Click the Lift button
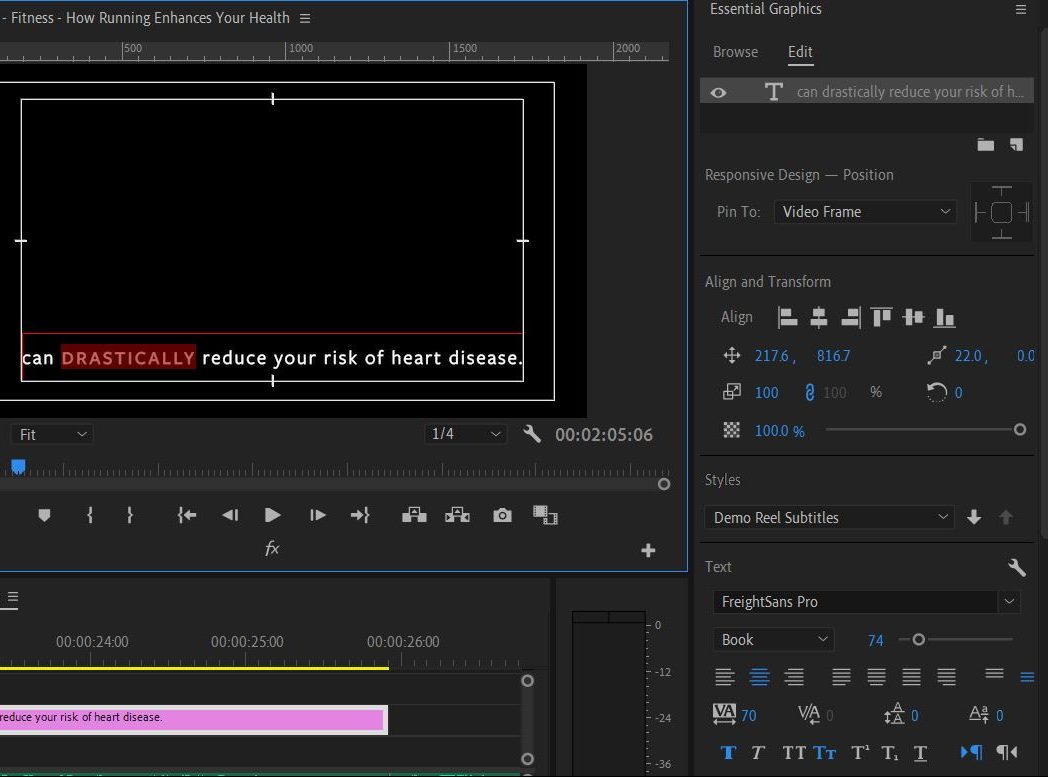Image resolution: width=1048 pixels, height=777 pixels. [414, 515]
